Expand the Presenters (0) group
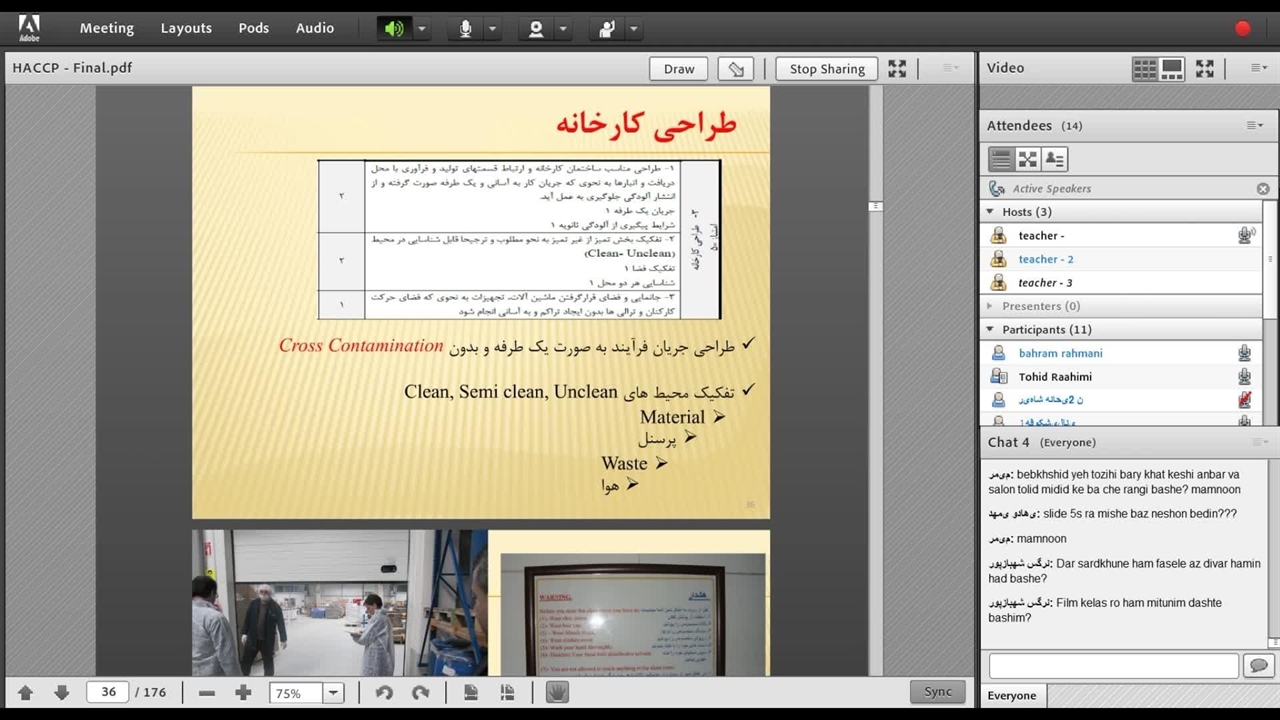This screenshot has height=720, width=1280. click(x=990, y=306)
